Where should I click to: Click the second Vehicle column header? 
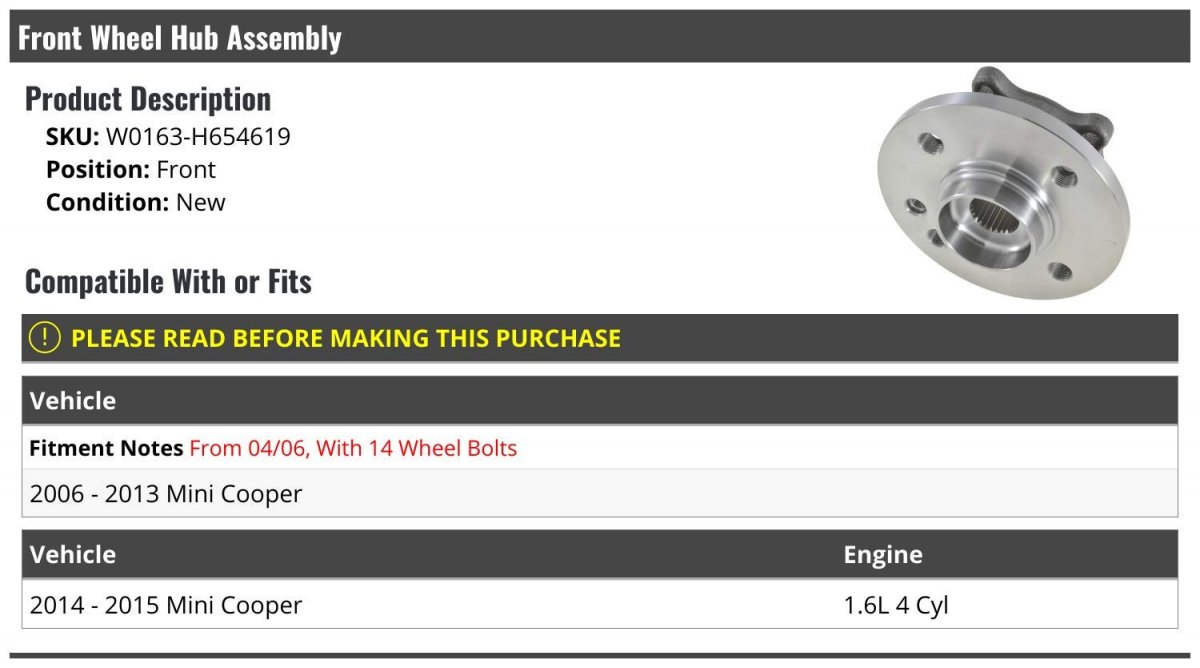pyautogui.click(x=73, y=555)
